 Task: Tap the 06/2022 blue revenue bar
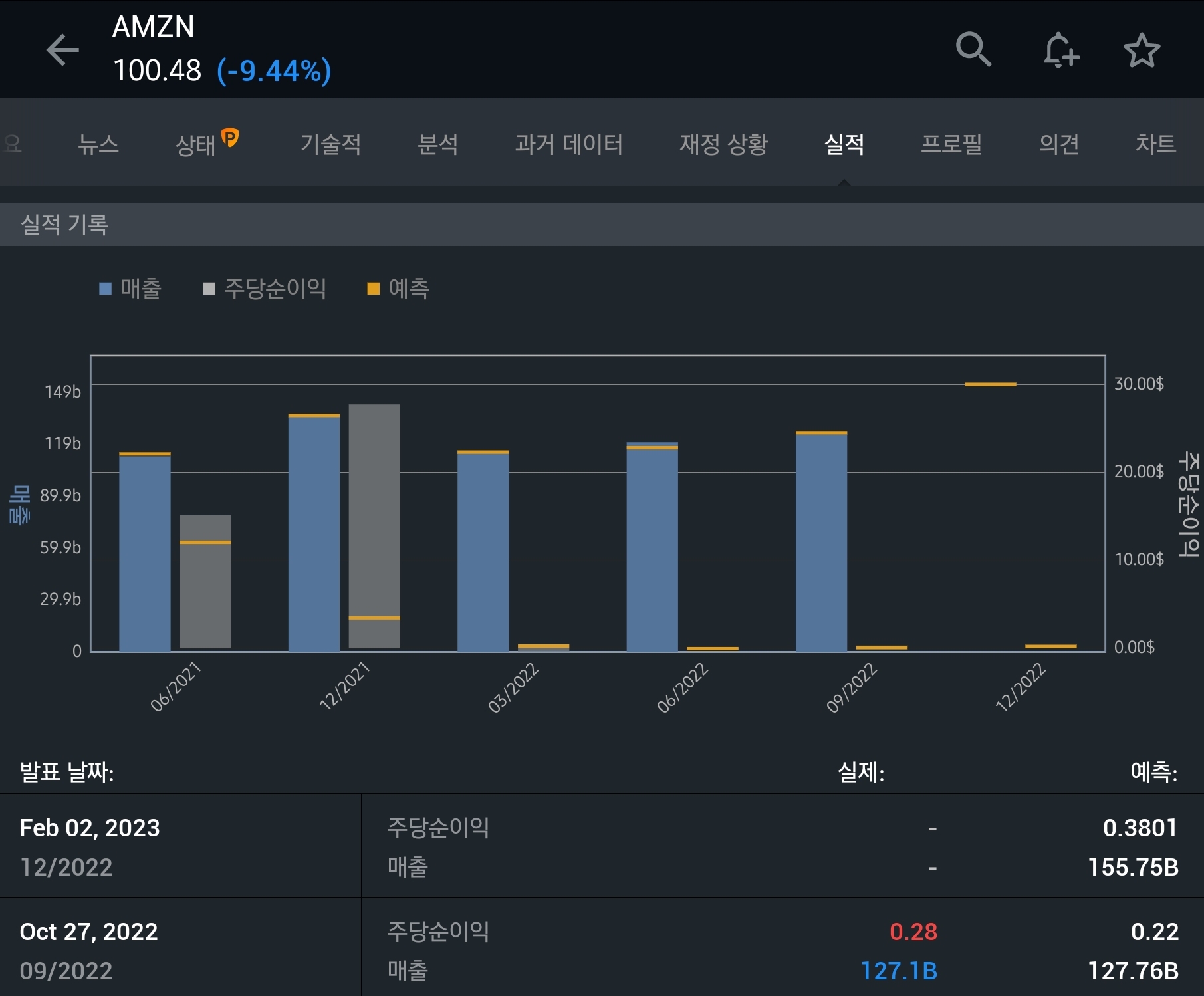pyautogui.click(x=652, y=547)
